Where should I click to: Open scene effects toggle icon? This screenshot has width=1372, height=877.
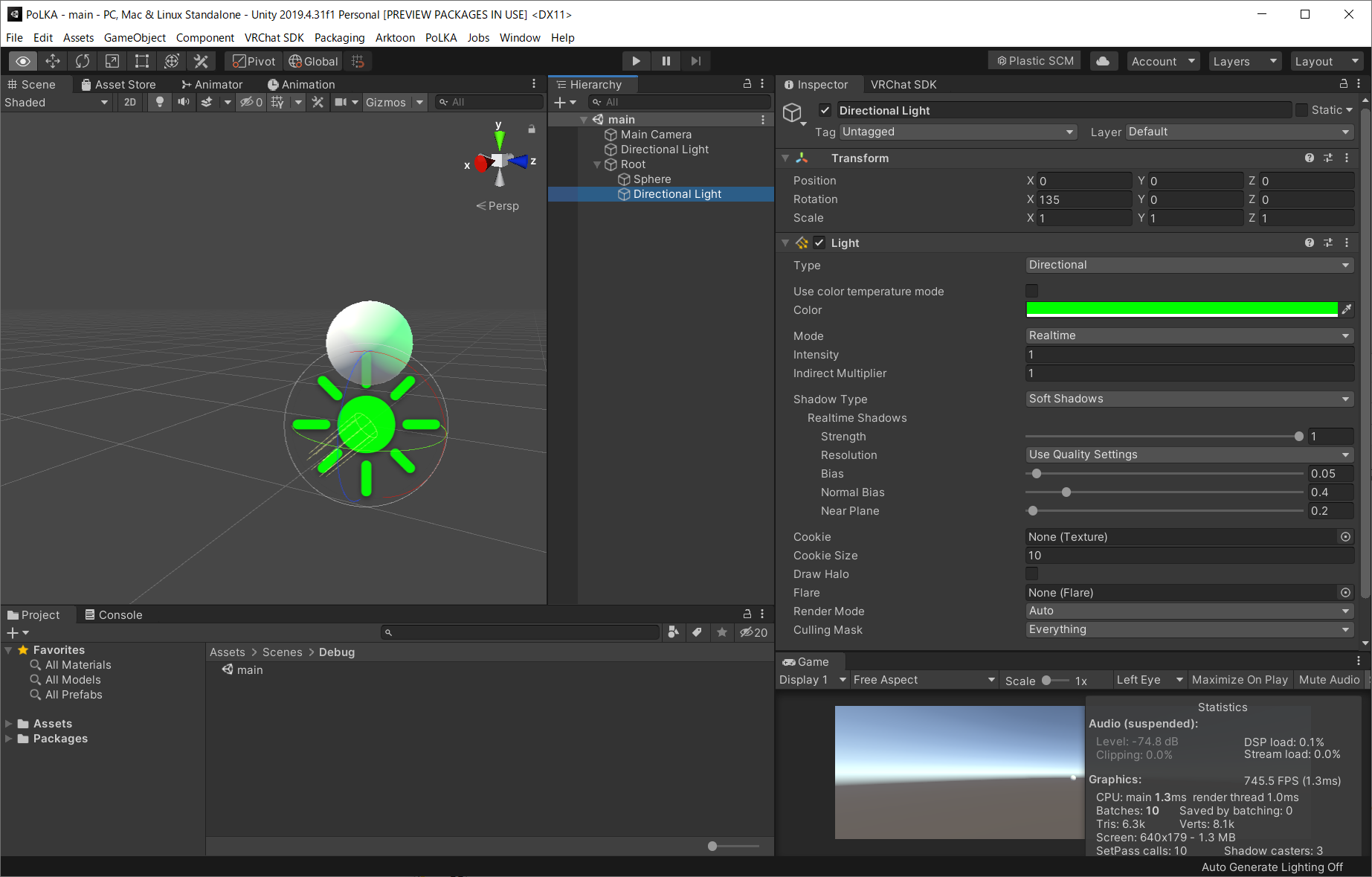(207, 102)
